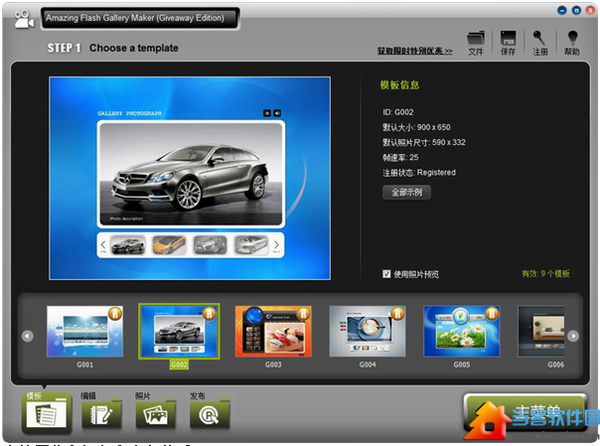Minimize the Flash Gallery Maker window
This screenshot has height=446, width=600.
coord(562,10)
